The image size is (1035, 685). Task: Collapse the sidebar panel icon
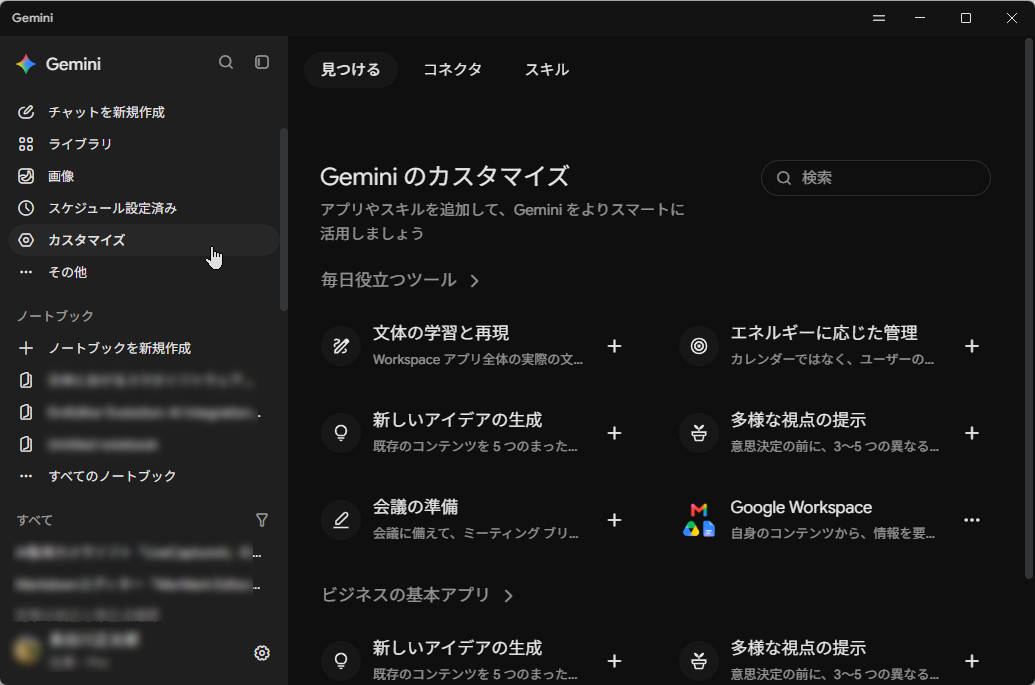click(262, 62)
